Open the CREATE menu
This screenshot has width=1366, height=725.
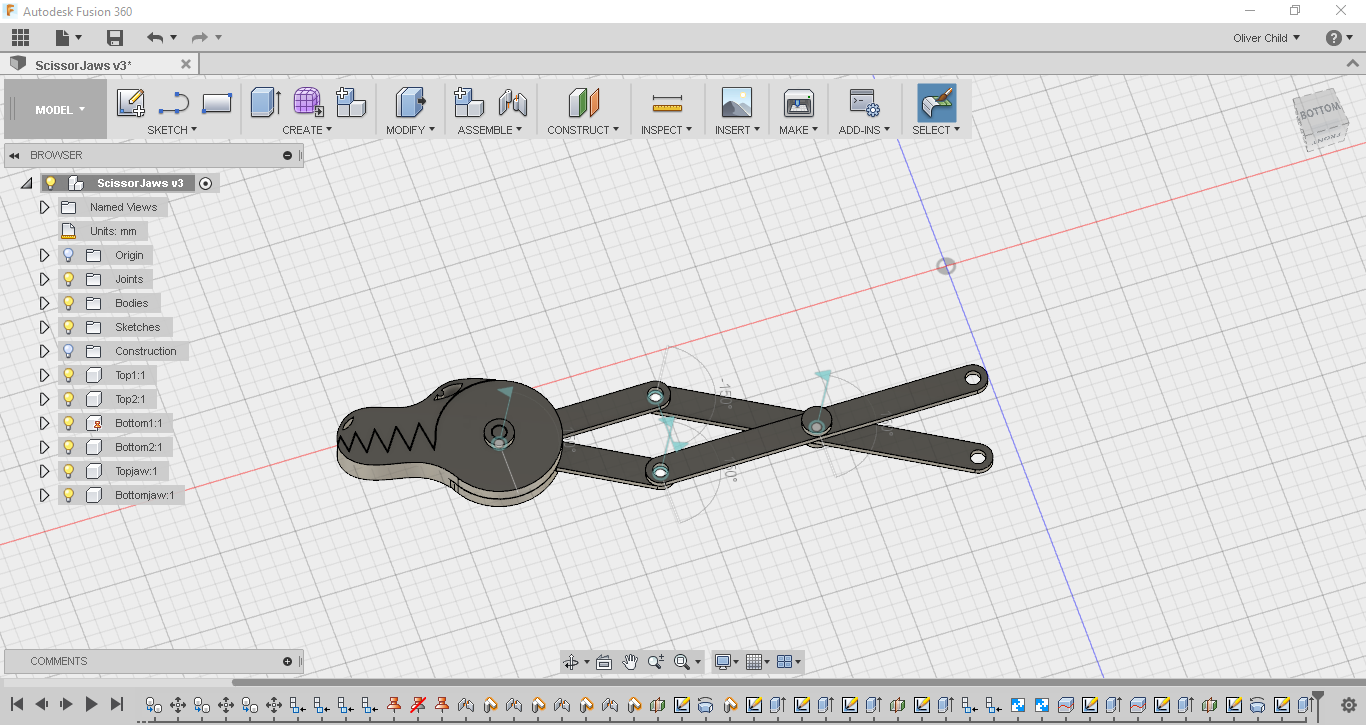click(x=307, y=130)
